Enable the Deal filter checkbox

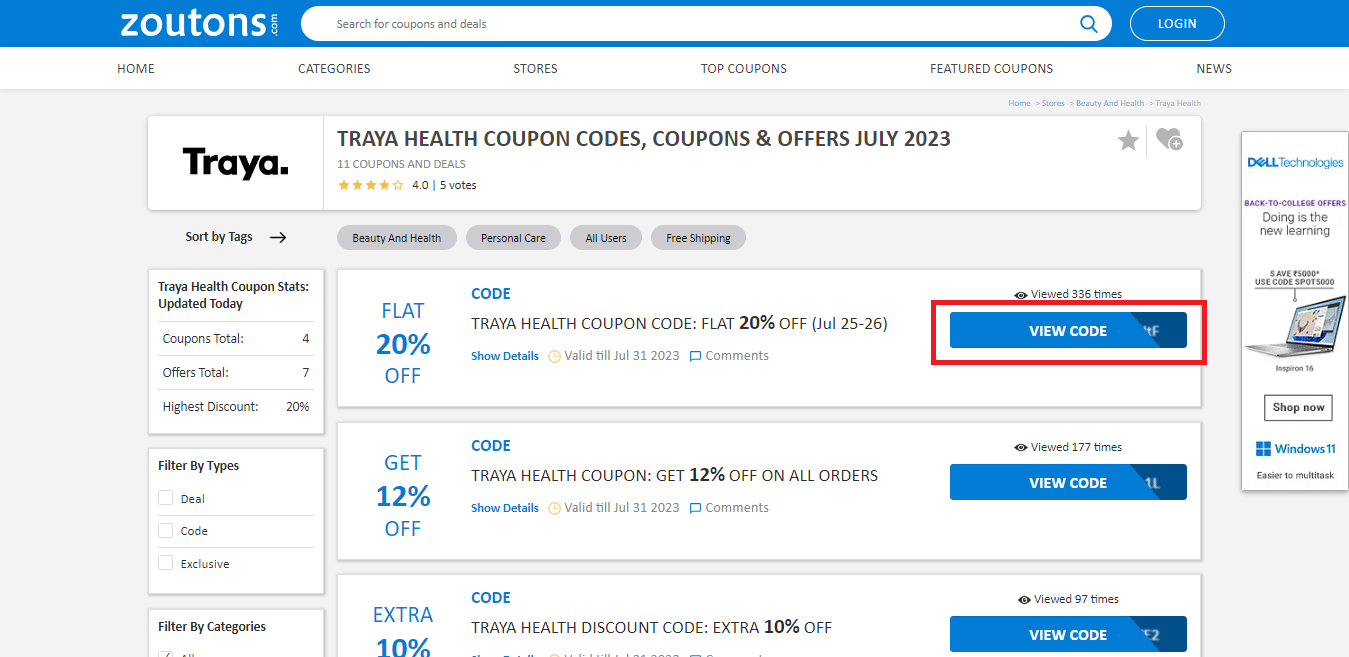tap(165, 497)
